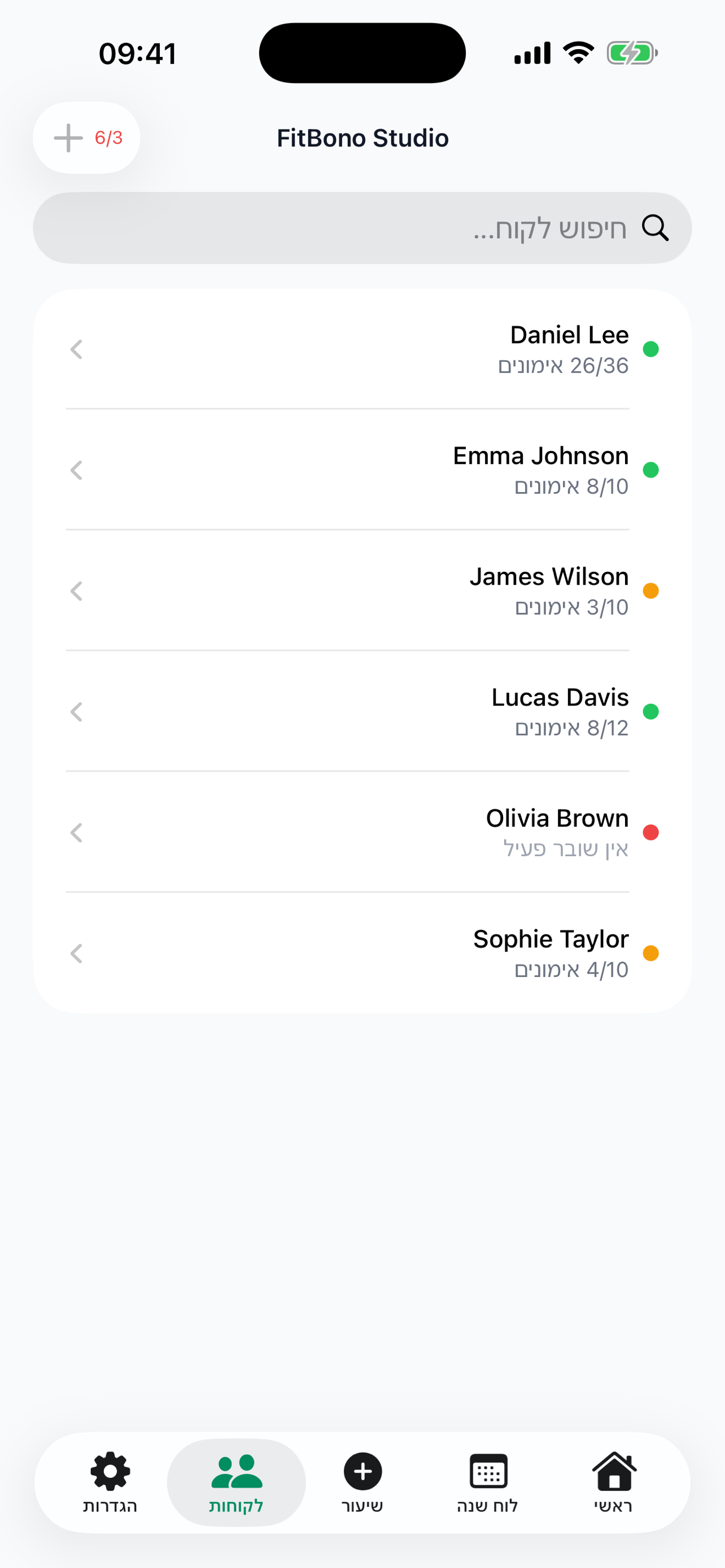This screenshot has width=725, height=1568.
Task: Open the settings gear tab icon
Action: (110, 1471)
